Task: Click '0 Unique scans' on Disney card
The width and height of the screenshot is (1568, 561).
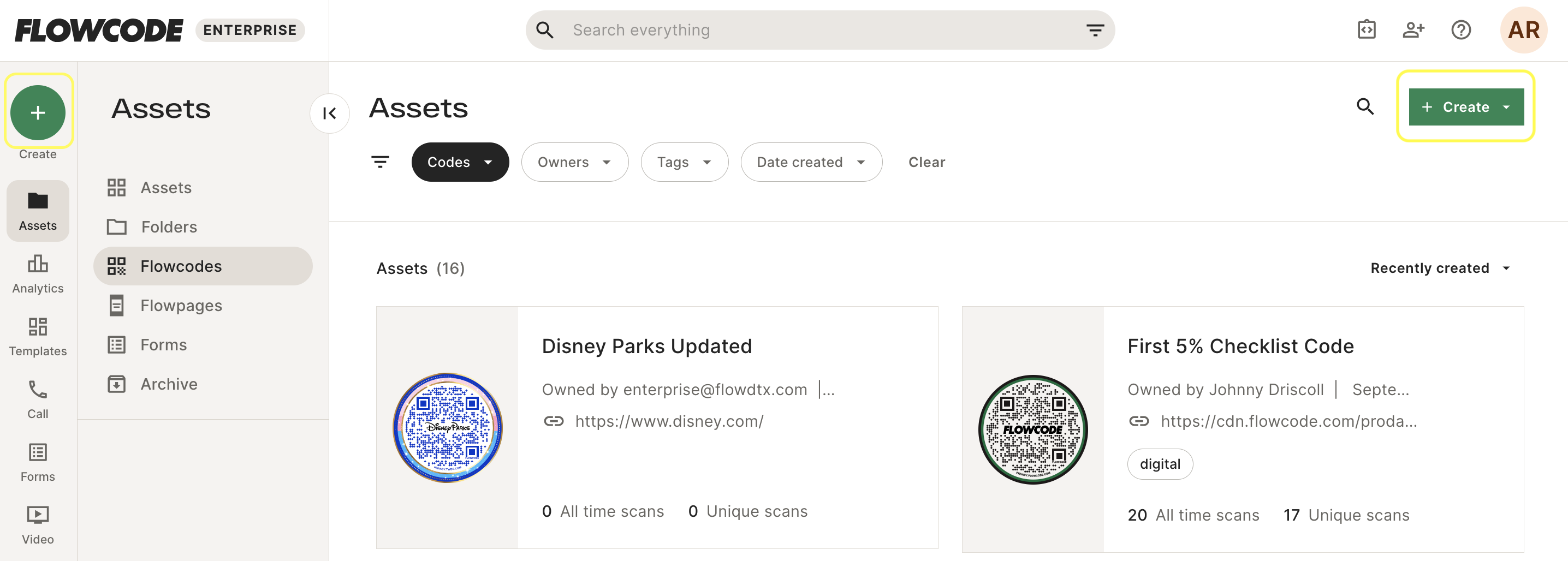Action: click(x=747, y=511)
